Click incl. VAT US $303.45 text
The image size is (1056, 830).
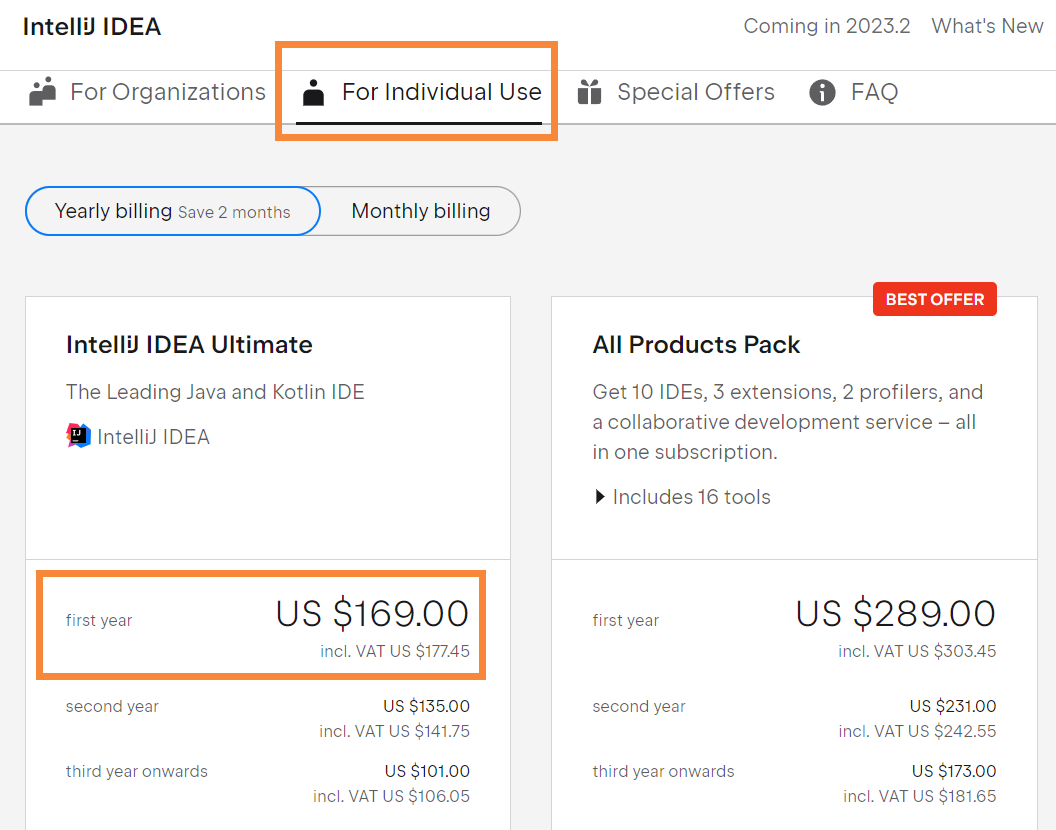917,651
